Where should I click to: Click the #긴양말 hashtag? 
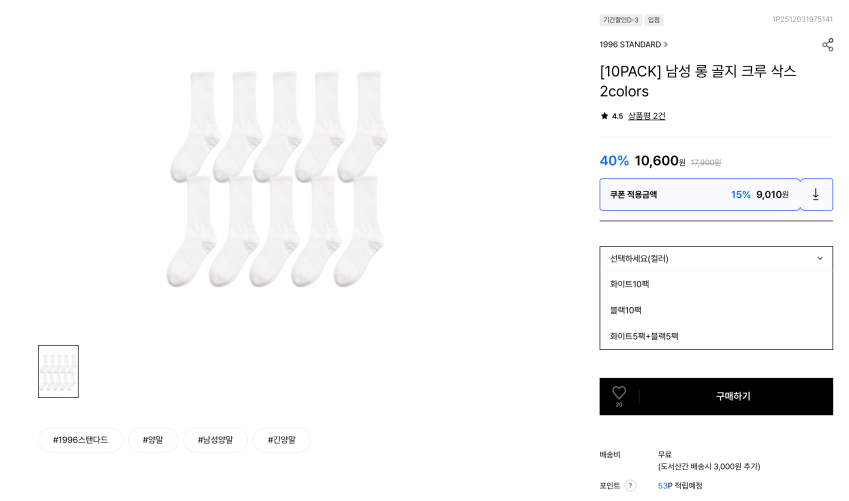(281, 440)
